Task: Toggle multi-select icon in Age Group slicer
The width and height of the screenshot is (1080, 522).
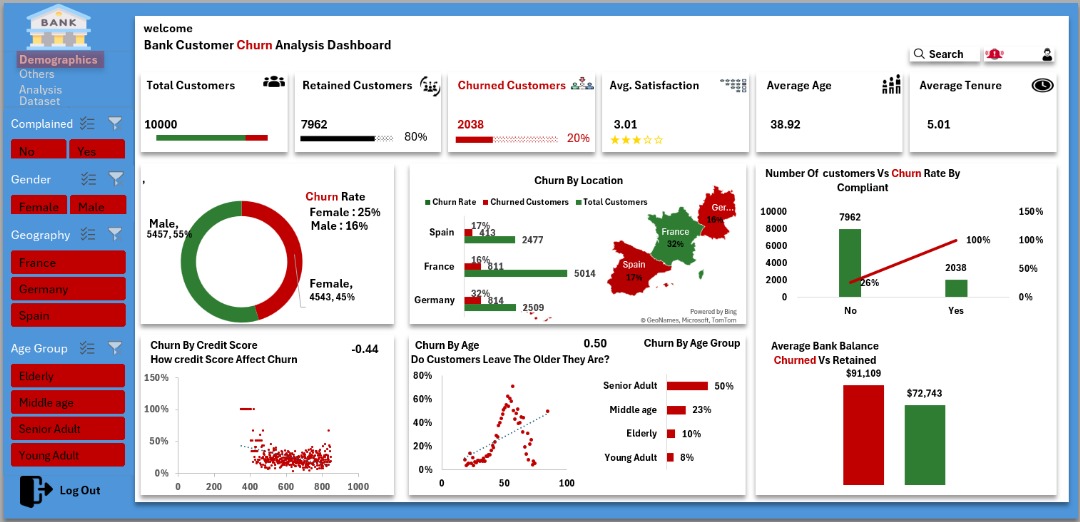Action: pyautogui.click(x=87, y=348)
